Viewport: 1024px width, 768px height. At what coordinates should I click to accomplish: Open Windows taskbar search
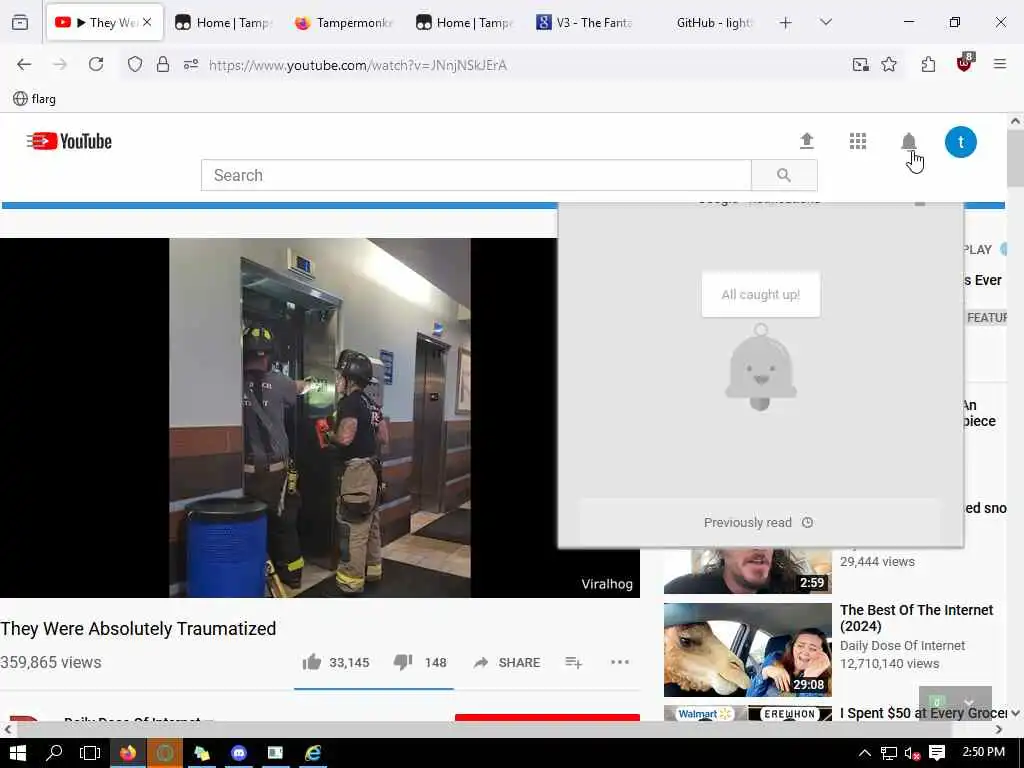point(54,753)
